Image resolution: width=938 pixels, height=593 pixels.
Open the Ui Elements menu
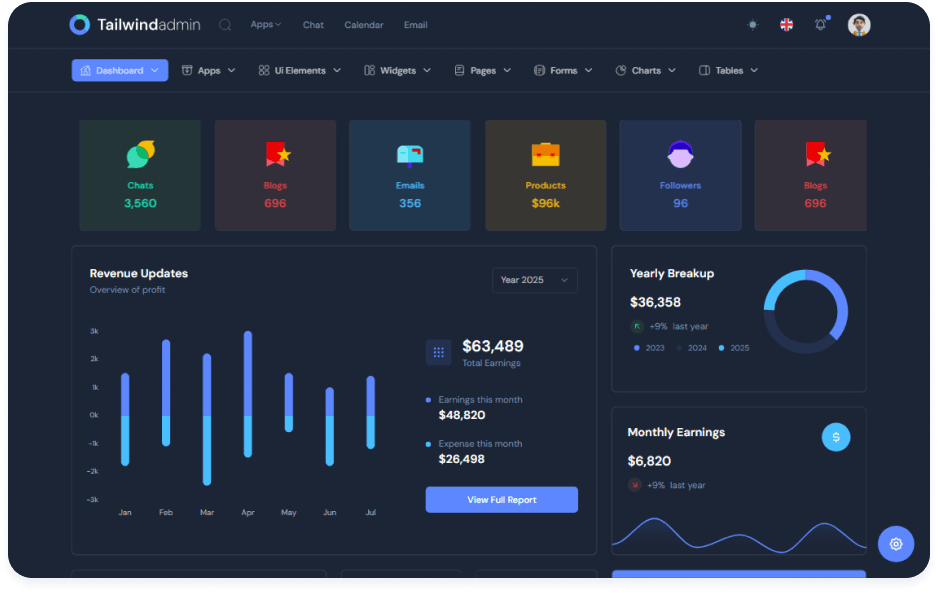[300, 71]
